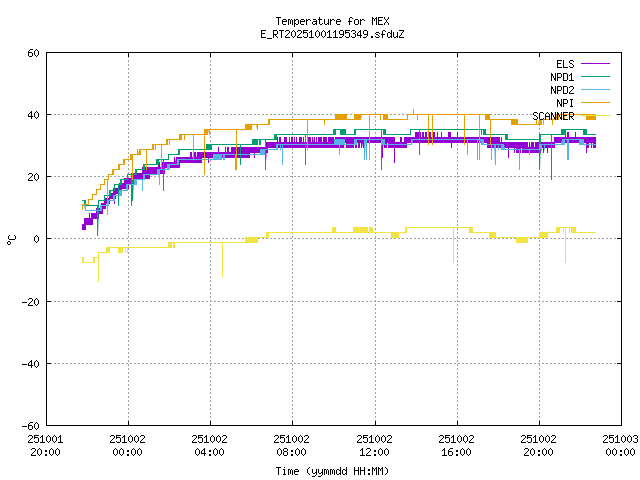Select the NPI legend label
Image resolution: width=640 pixels, height=480 pixels.
pyautogui.click(x=565, y=103)
